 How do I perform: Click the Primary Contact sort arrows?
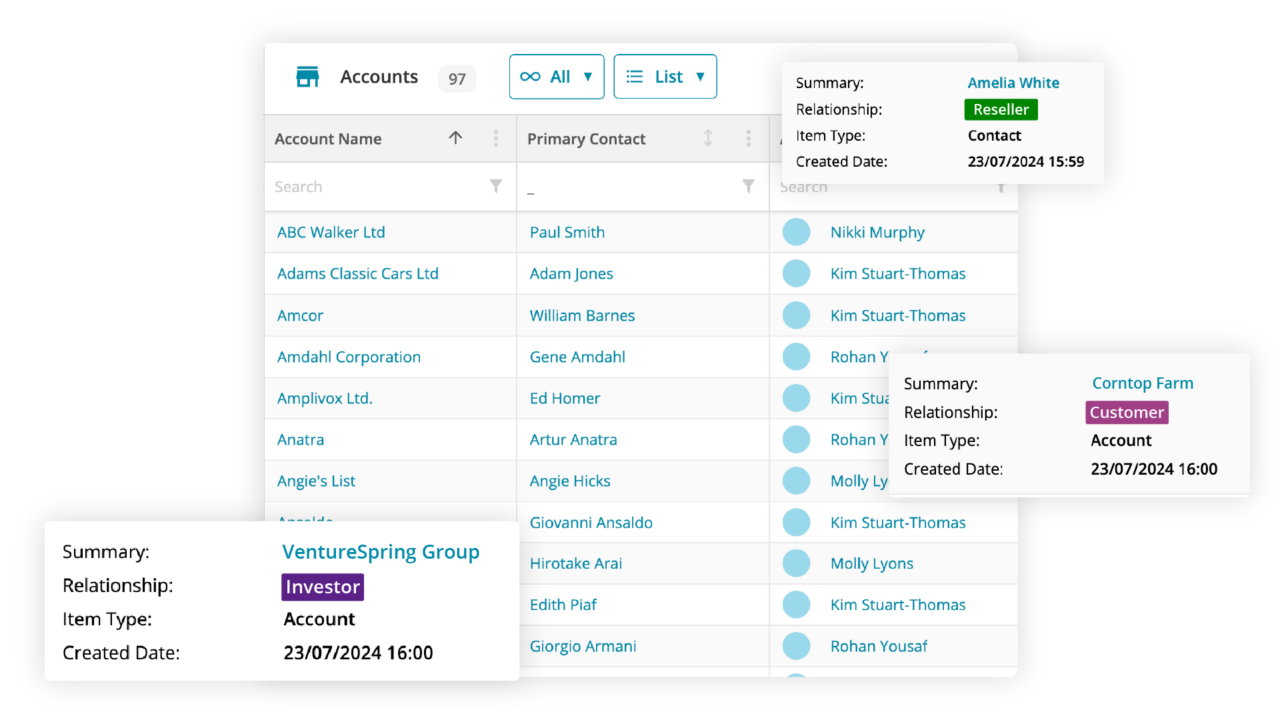click(x=708, y=139)
